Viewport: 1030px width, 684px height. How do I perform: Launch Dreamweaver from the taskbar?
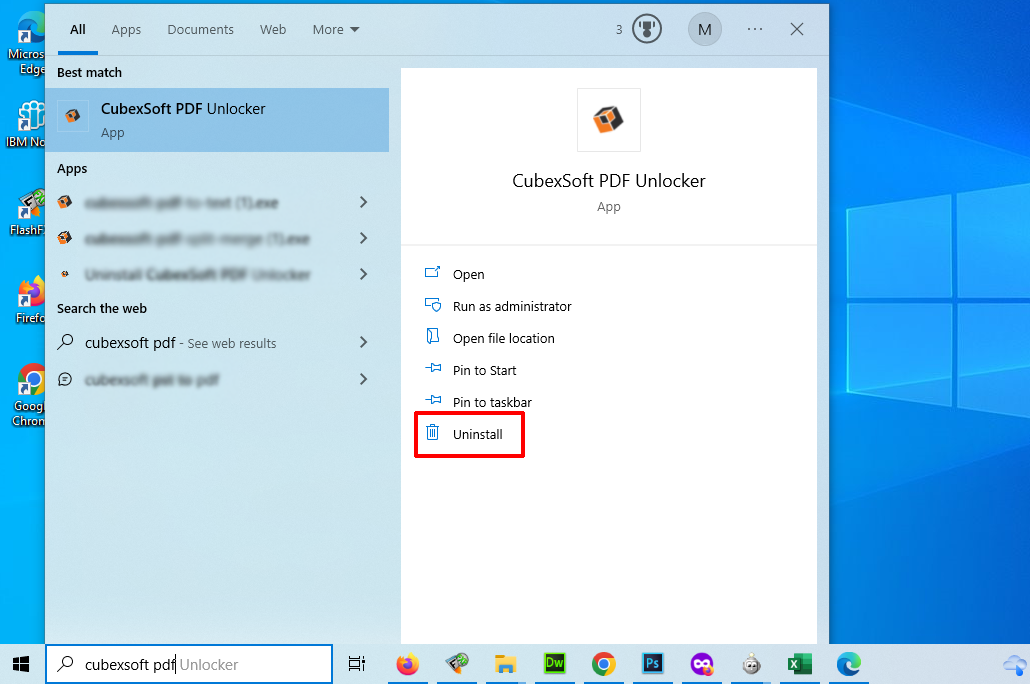pos(554,664)
